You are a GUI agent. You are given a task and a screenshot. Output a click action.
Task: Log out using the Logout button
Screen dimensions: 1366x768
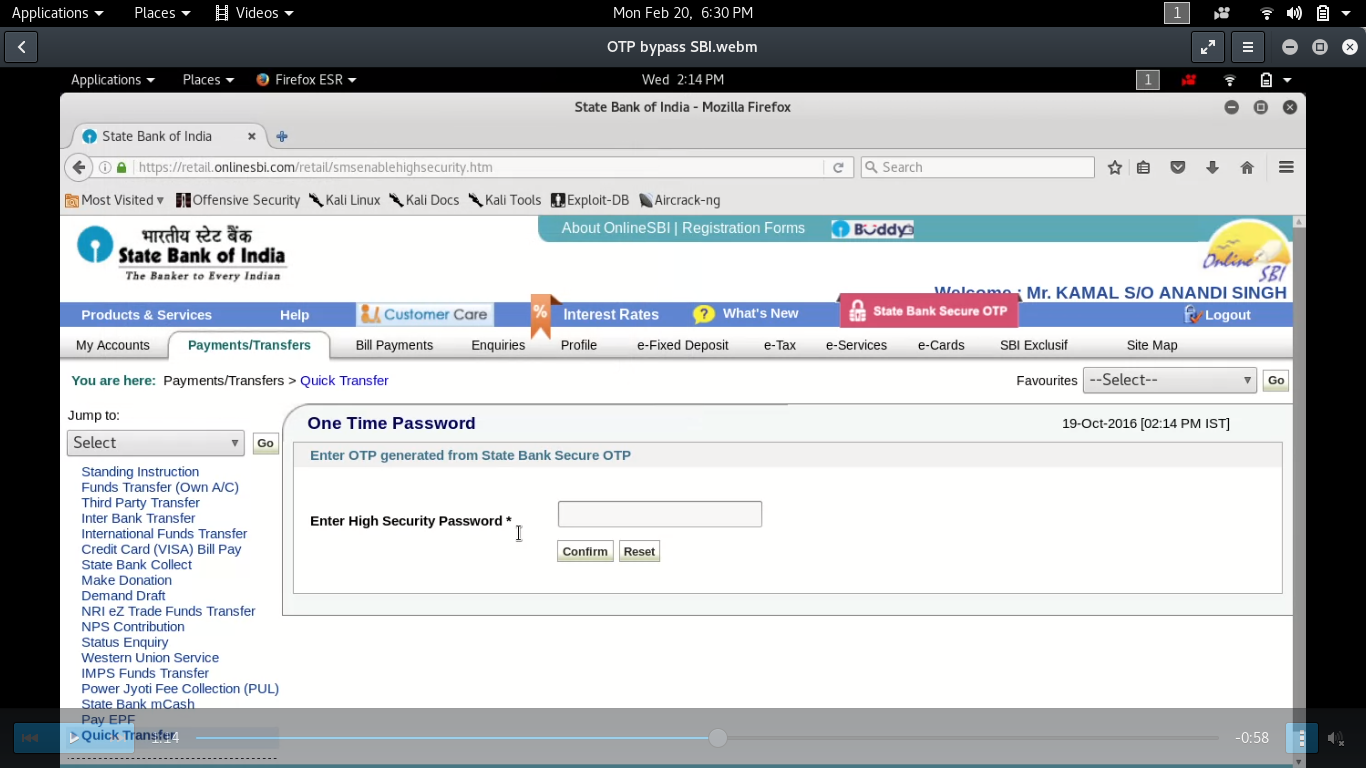1217,315
